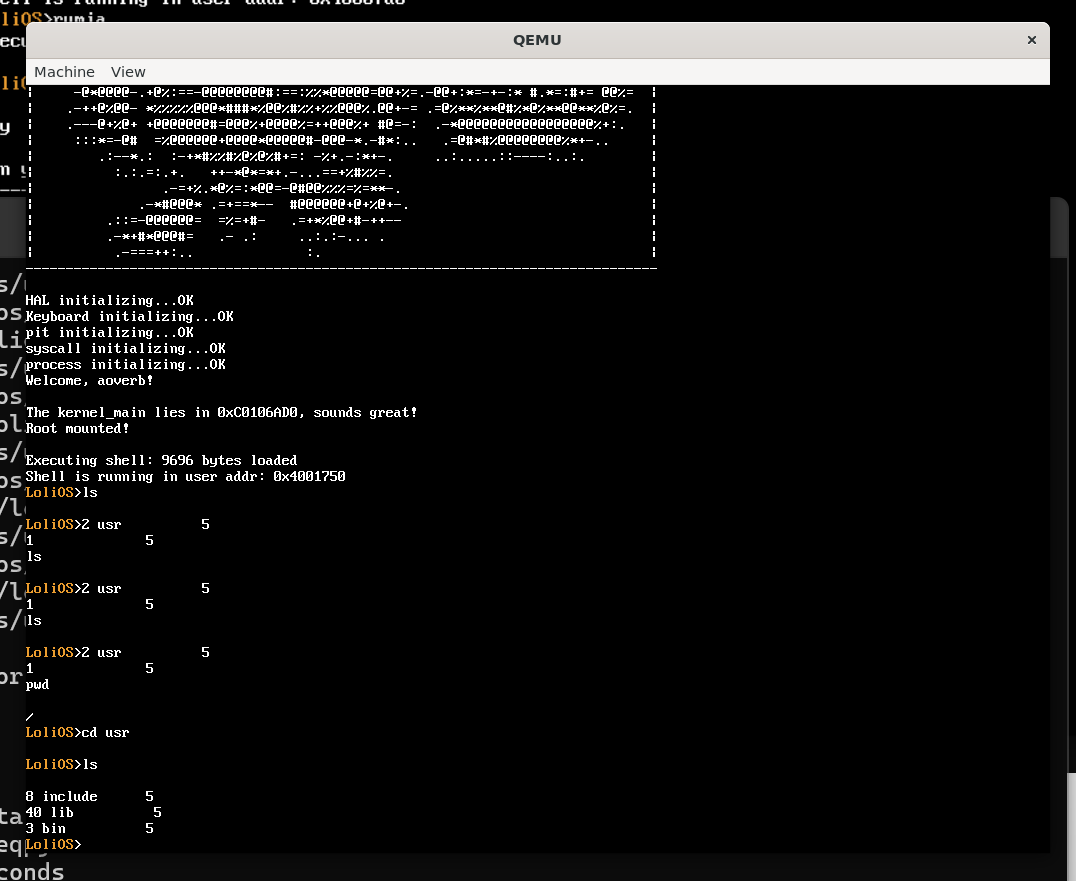The height and width of the screenshot is (881, 1076).
Task: Click the '8 include' directory entry
Action: [62, 796]
